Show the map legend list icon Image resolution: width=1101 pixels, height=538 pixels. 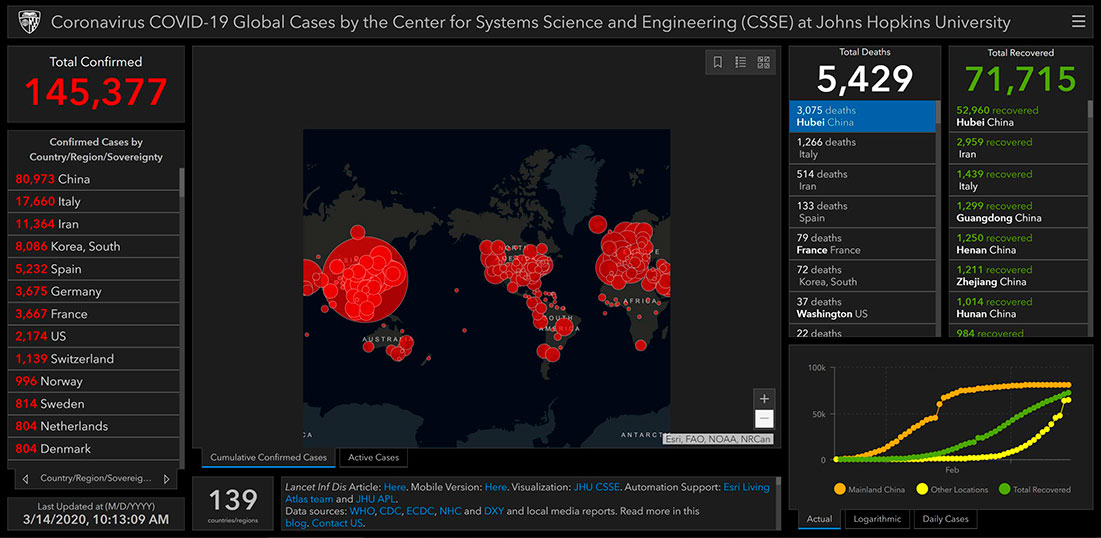(740, 63)
